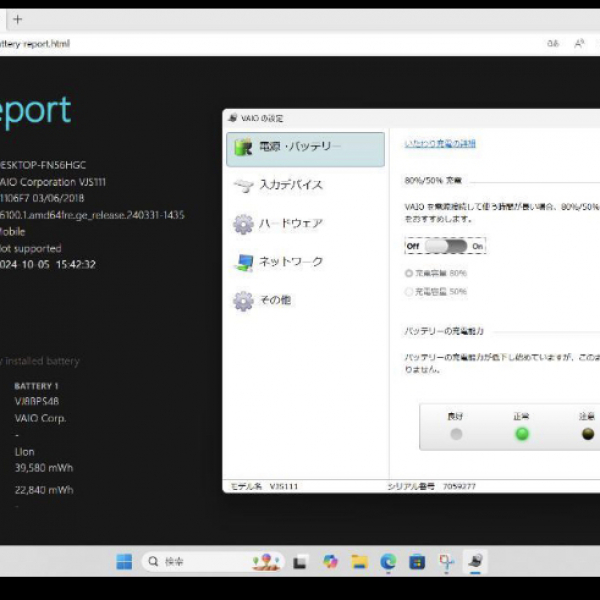Screen dimensions: 600x600
Task: Open the Windows Start menu
Action: tap(124, 561)
